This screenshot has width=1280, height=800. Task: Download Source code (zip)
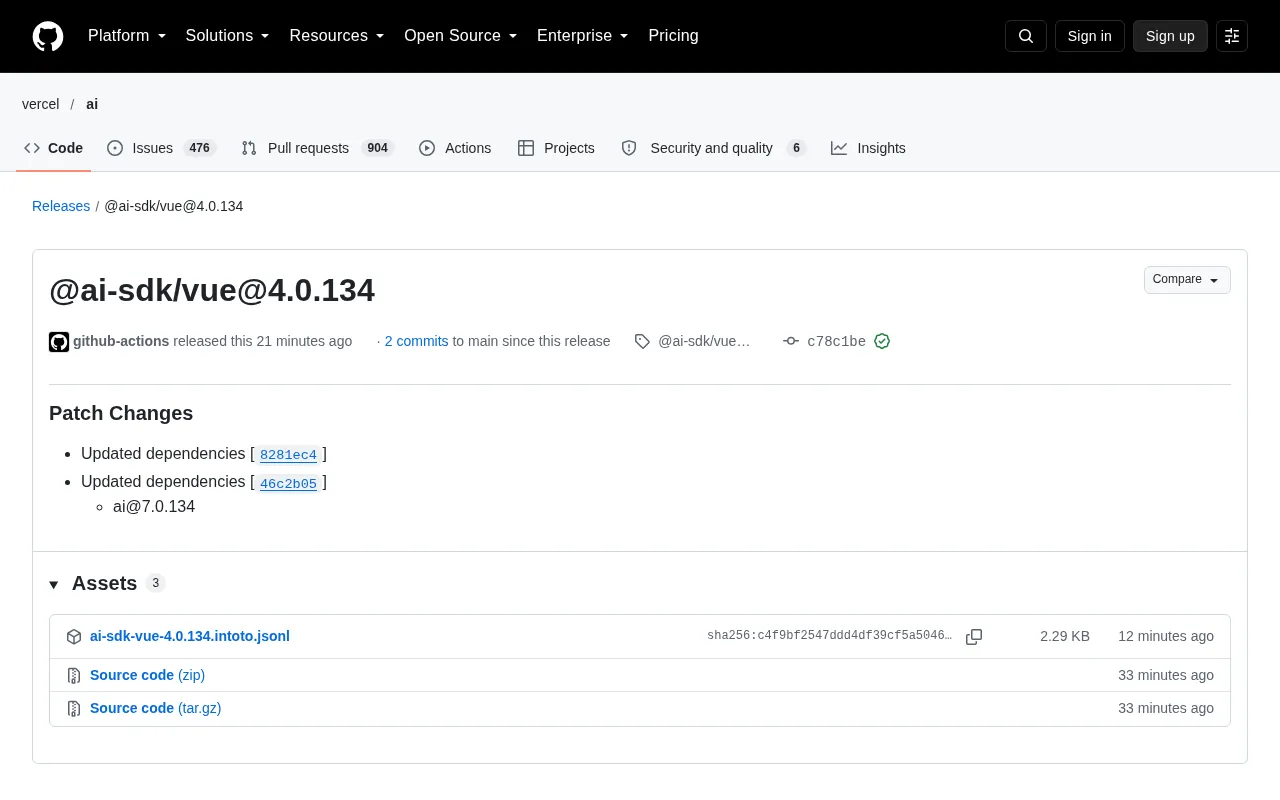click(147, 675)
